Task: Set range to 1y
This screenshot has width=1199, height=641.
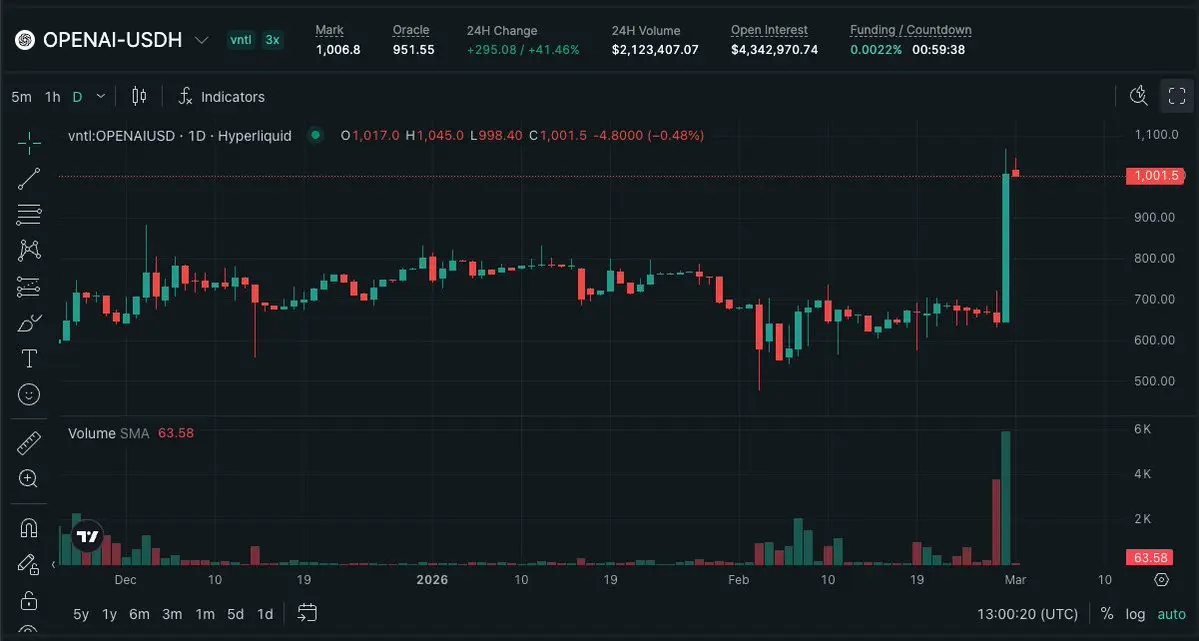Action: (109, 614)
